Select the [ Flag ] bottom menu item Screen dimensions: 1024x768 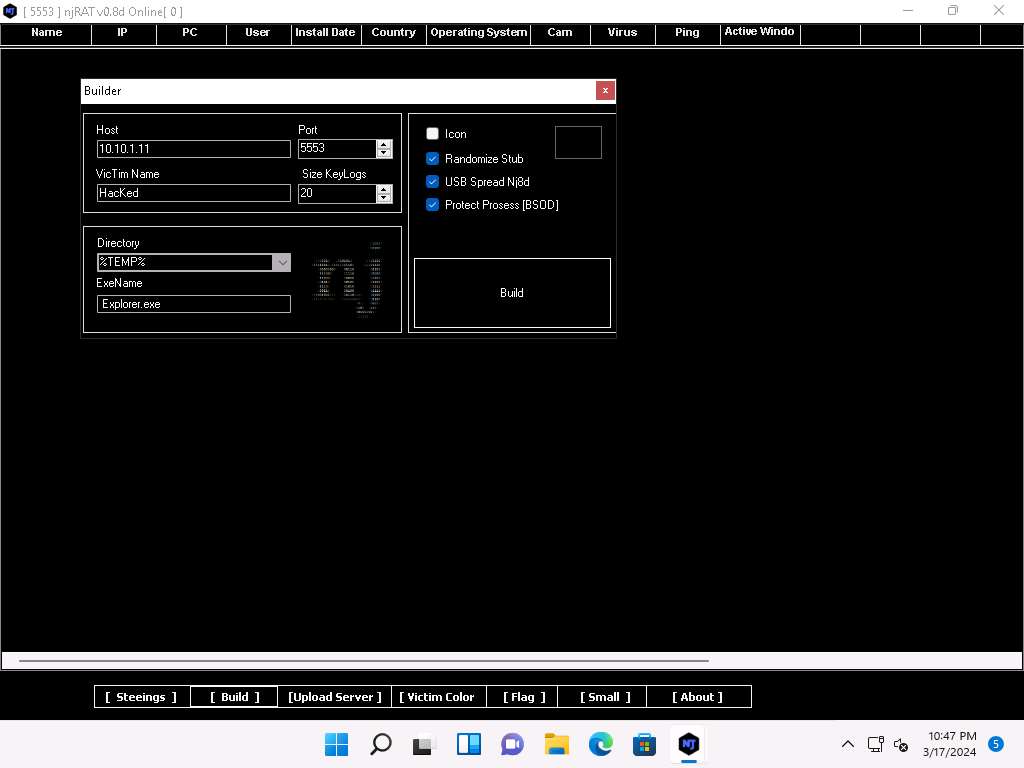(524, 697)
